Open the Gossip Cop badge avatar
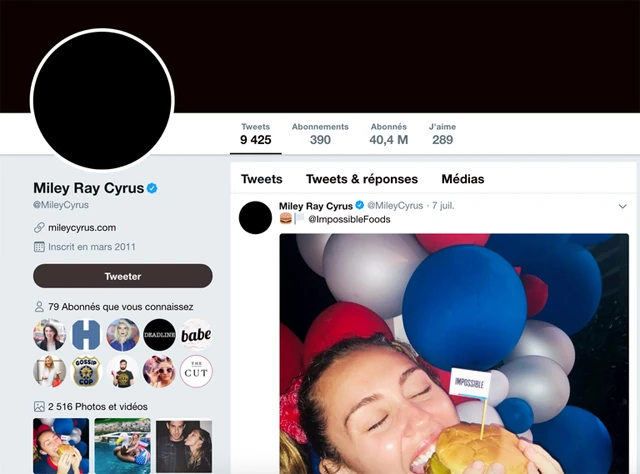The image size is (640, 474). click(x=86, y=372)
